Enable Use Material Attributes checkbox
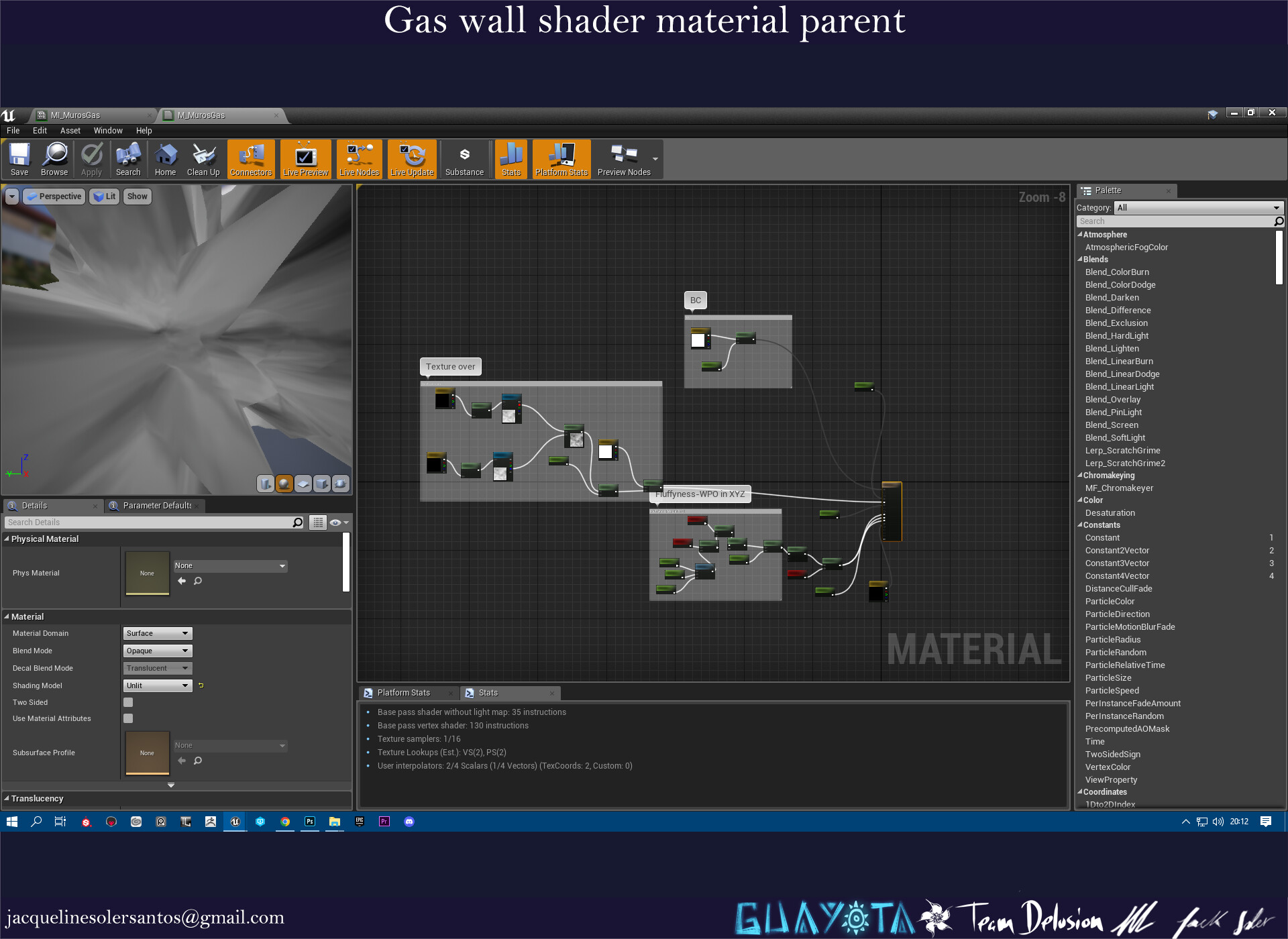This screenshot has height=939, width=1288. (128, 718)
